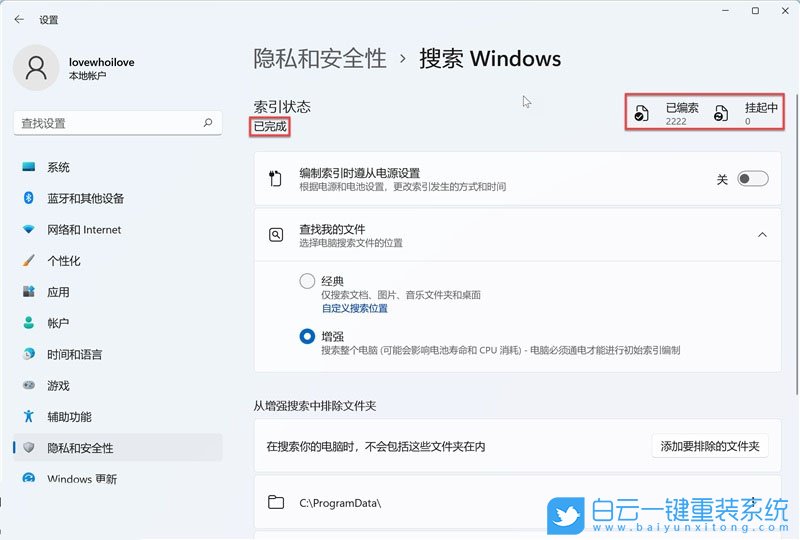Screen dimensions: 800x540
Task: Click the Windows 更新 refresh icon
Action: pyautogui.click(x=29, y=478)
